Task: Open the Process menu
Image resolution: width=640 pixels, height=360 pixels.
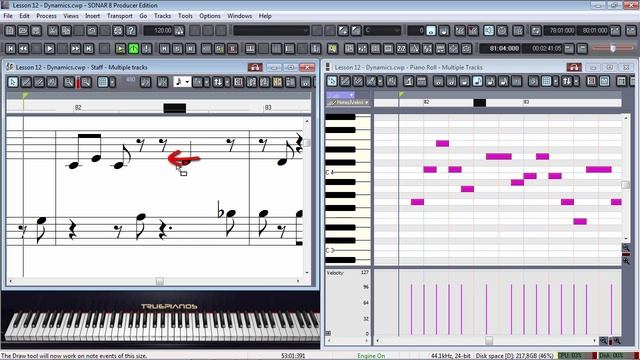Action: [46, 16]
